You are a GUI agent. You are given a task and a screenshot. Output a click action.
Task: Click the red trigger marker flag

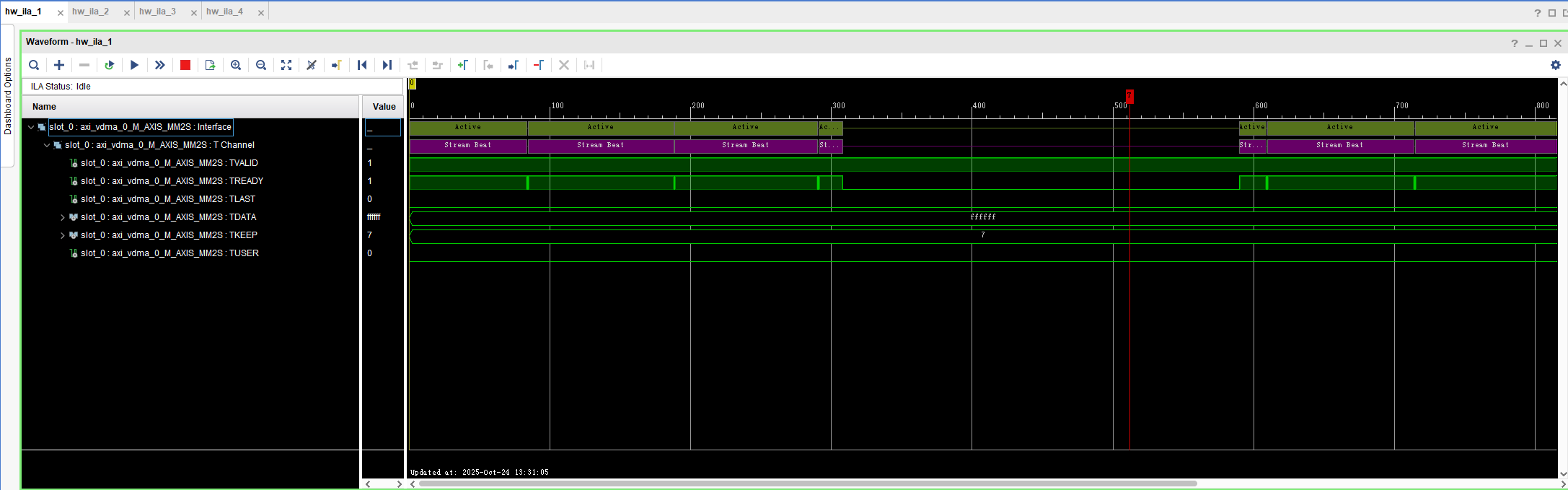(1129, 96)
